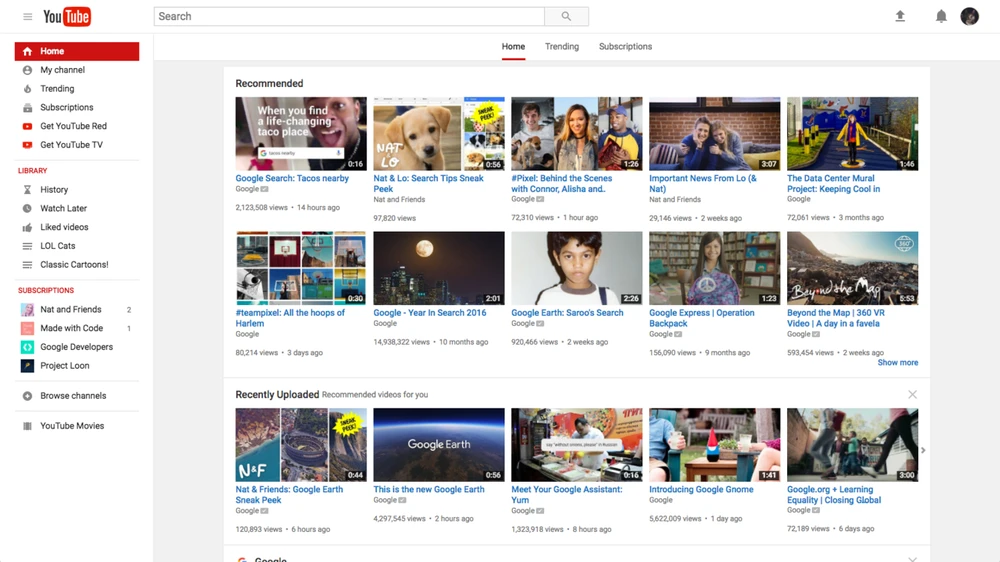1000x562 pixels.
Task: Dismiss the Recently Uploaded section
Action: point(912,395)
